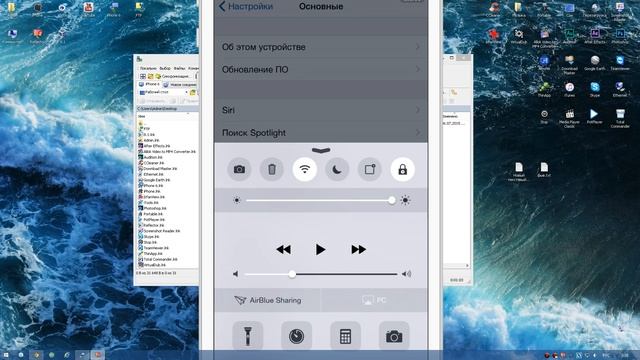The image size is (640, 360).
Task: Open the Файлы menu in file manager
Action: tap(180, 68)
